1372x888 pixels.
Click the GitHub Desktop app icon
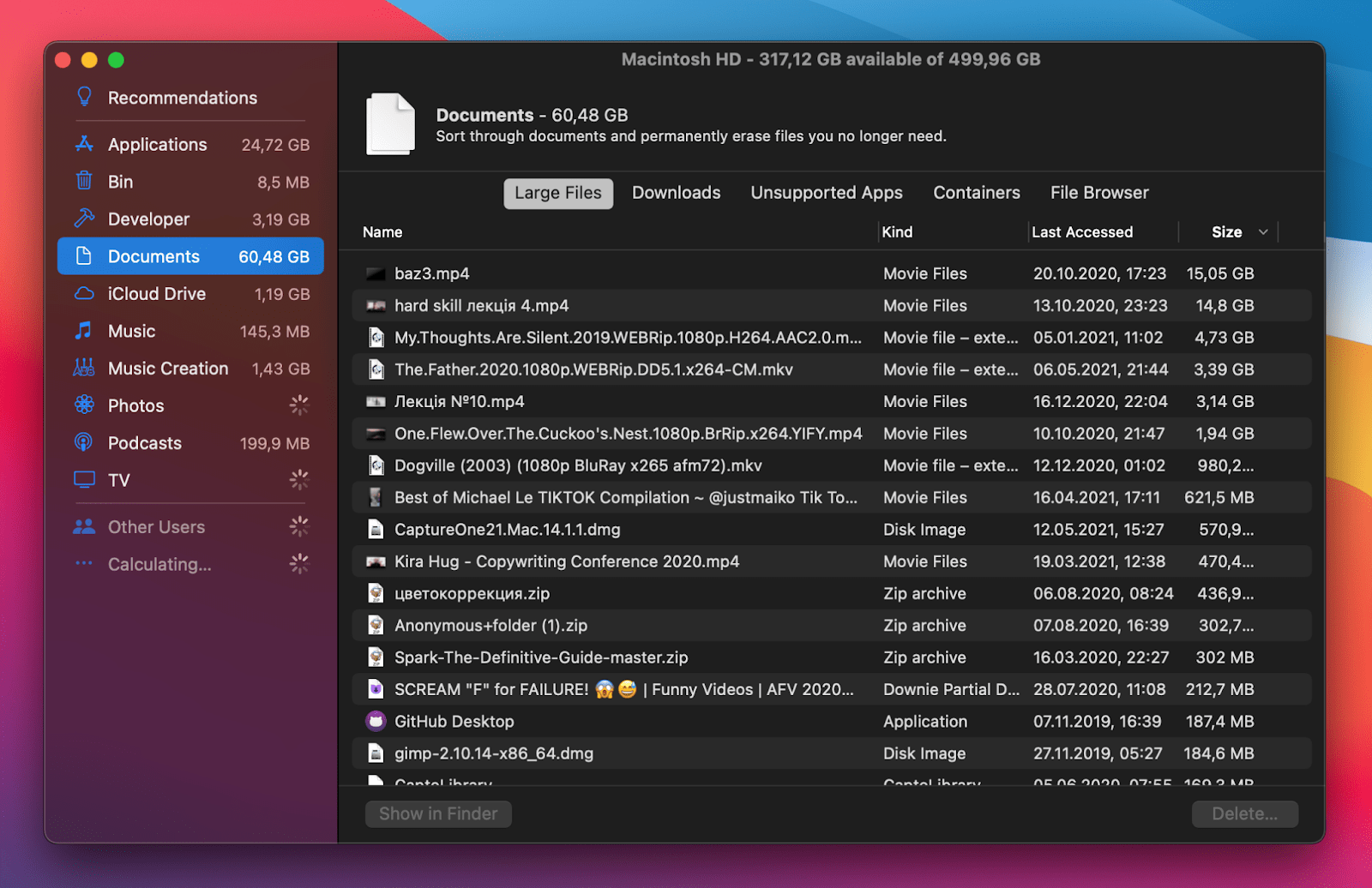(376, 721)
